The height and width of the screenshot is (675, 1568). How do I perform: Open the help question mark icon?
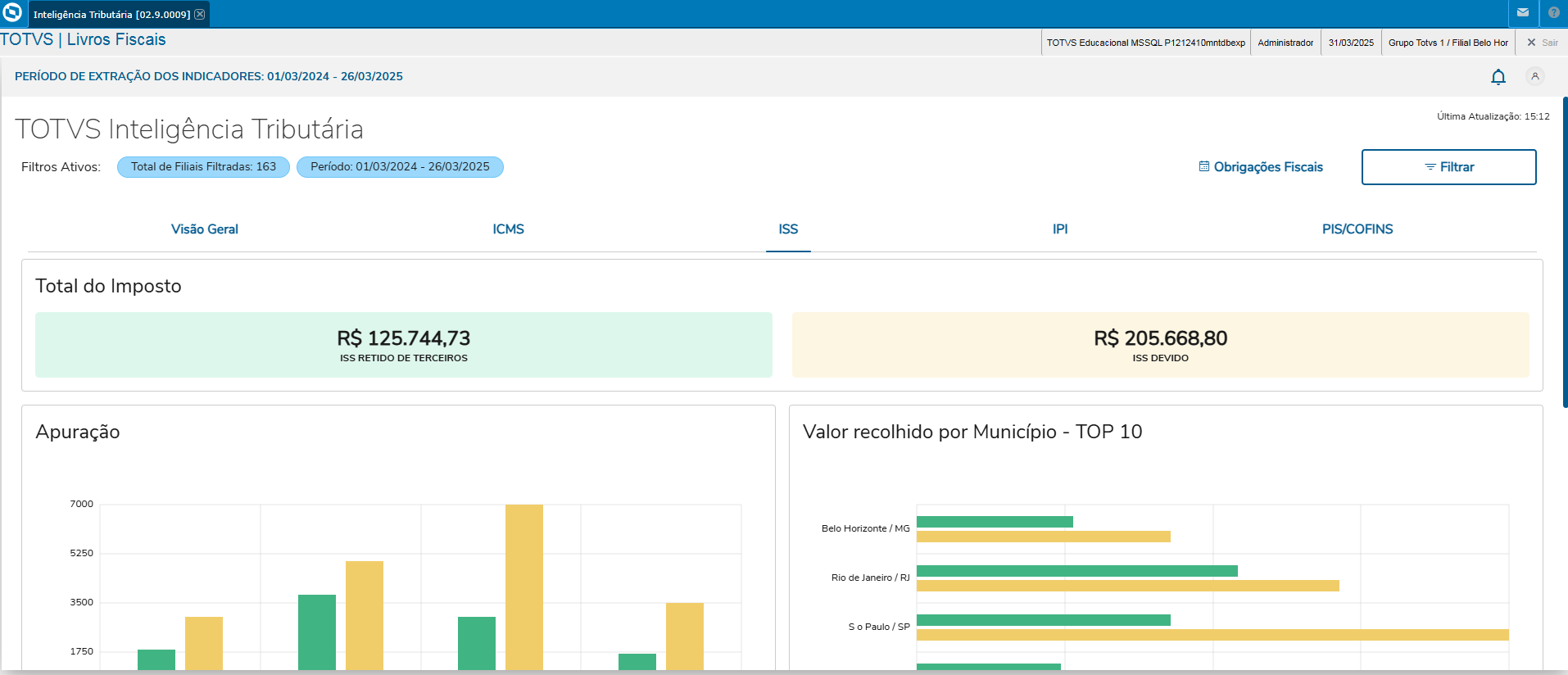[1553, 13]
